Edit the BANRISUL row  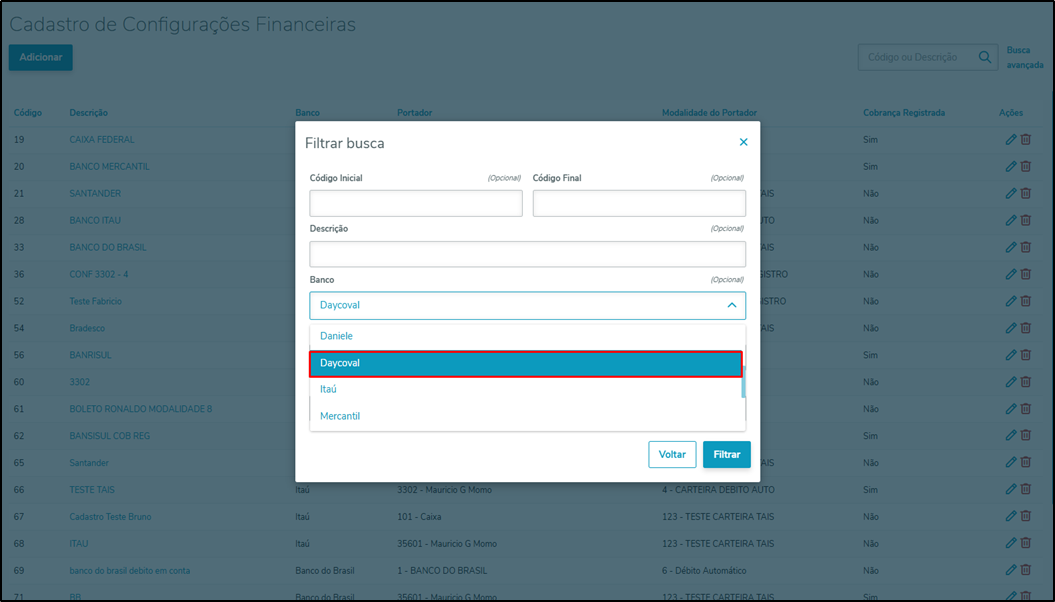[1011, 354]
